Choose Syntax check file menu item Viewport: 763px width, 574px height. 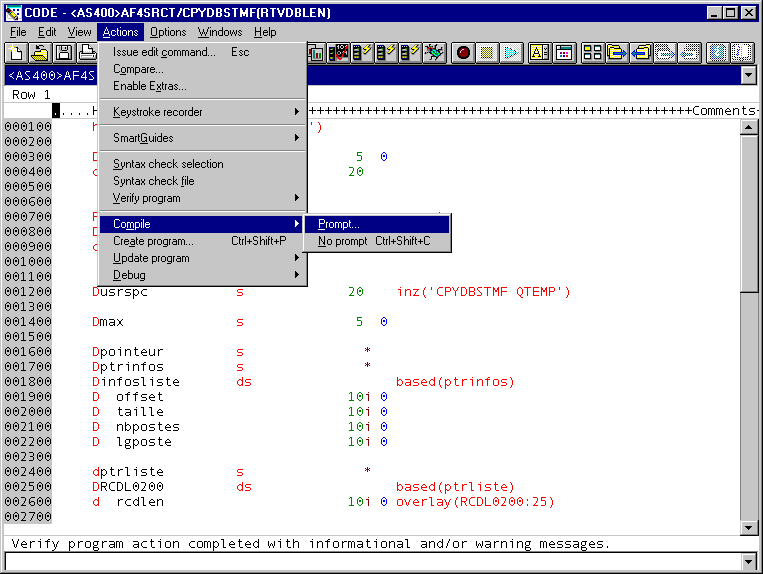pos(153,181)
